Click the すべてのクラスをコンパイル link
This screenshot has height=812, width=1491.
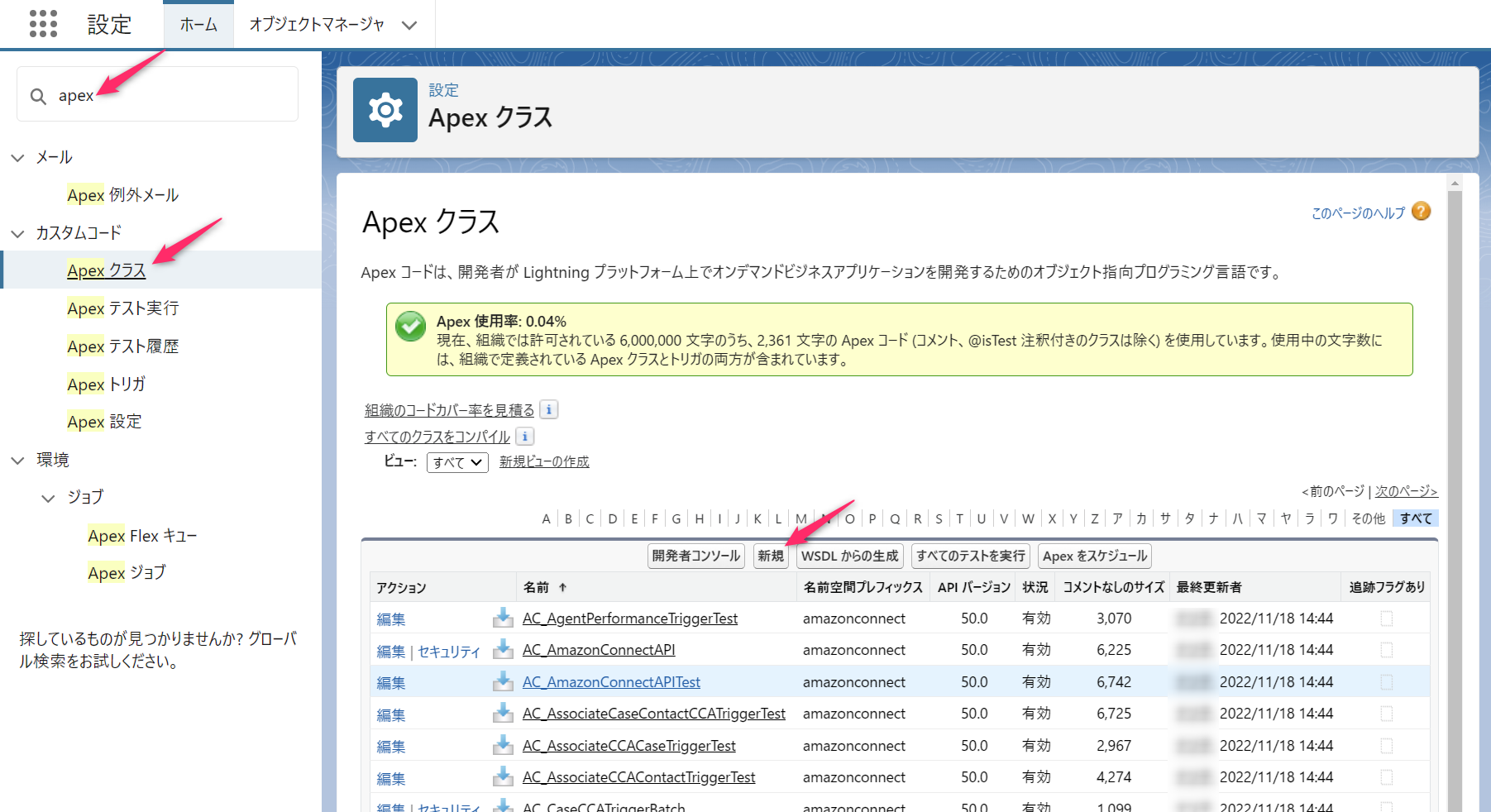point(437,437)
